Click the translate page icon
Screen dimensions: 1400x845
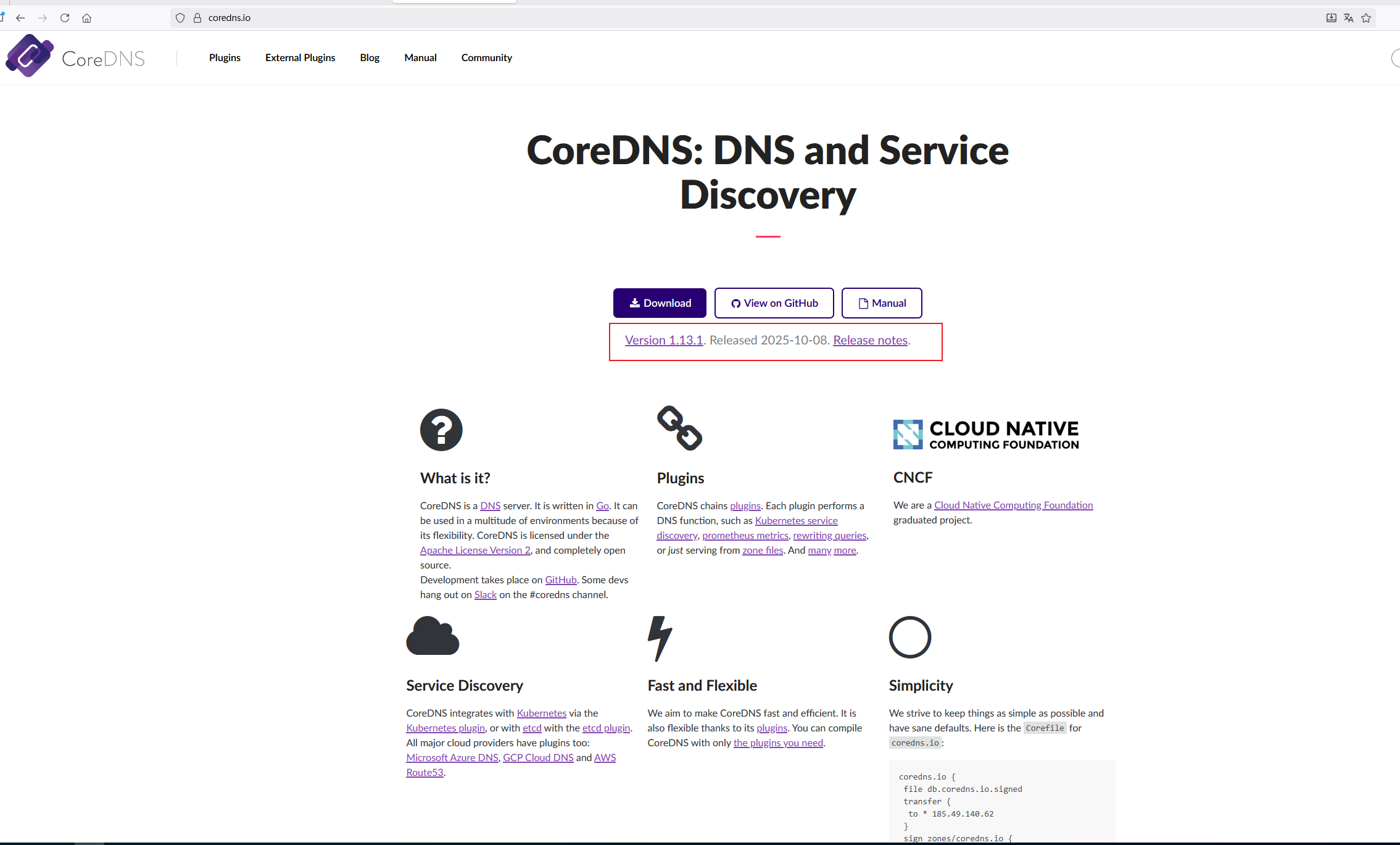click(1349, 18)
